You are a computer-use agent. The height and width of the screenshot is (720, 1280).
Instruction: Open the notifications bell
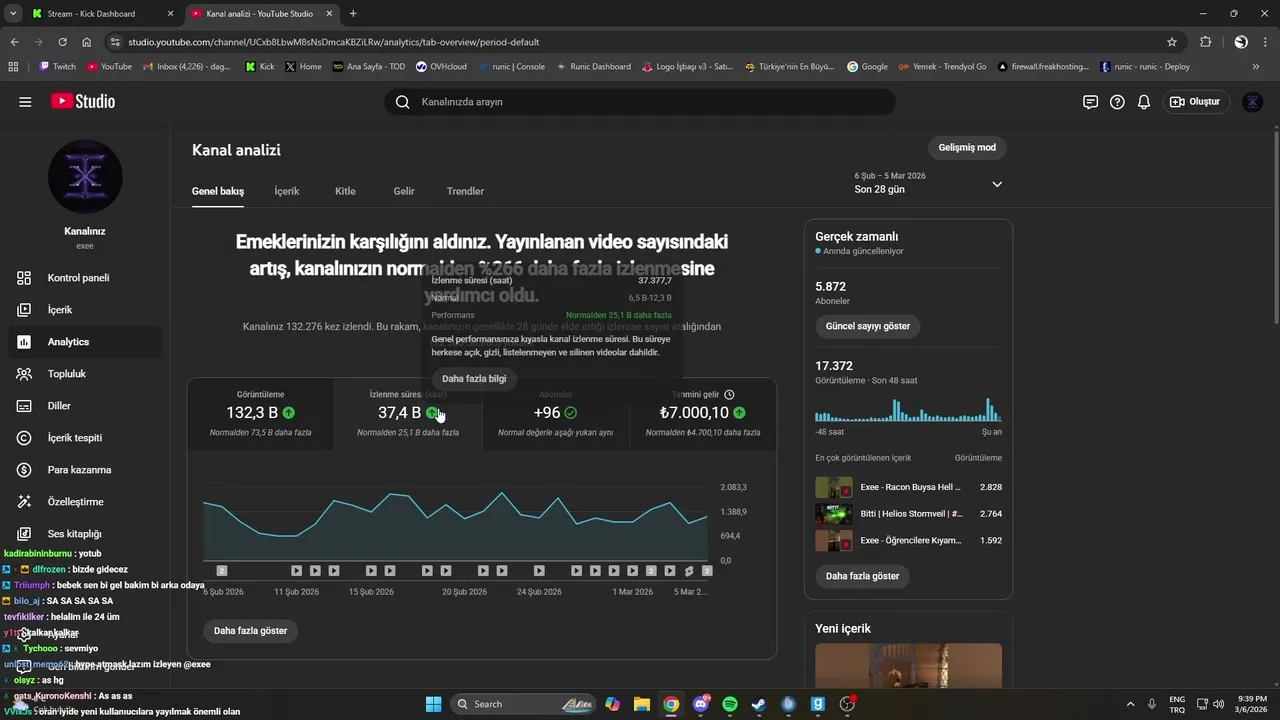pos(1144,102)
